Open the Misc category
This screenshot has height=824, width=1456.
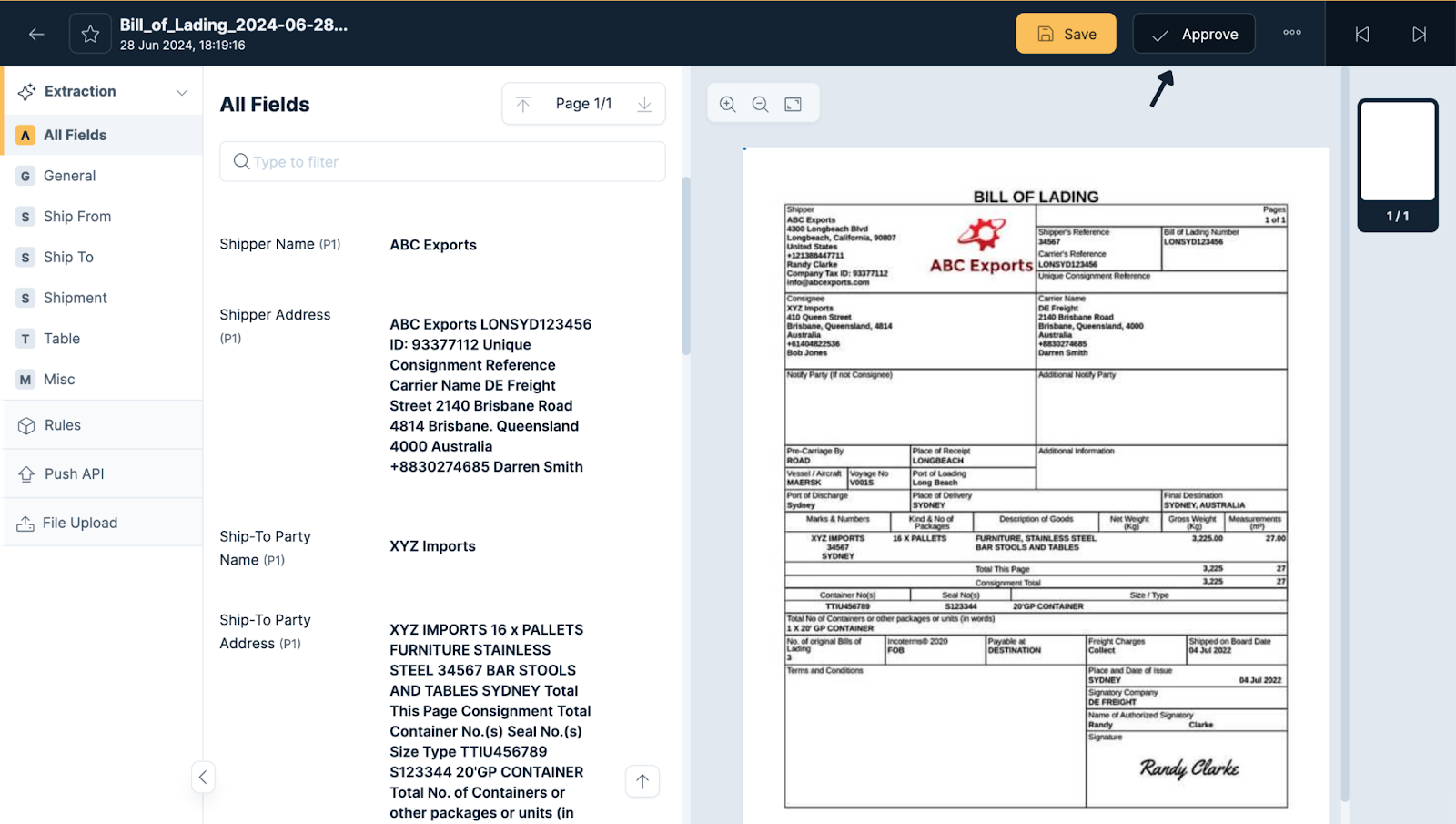click(103, 380)
